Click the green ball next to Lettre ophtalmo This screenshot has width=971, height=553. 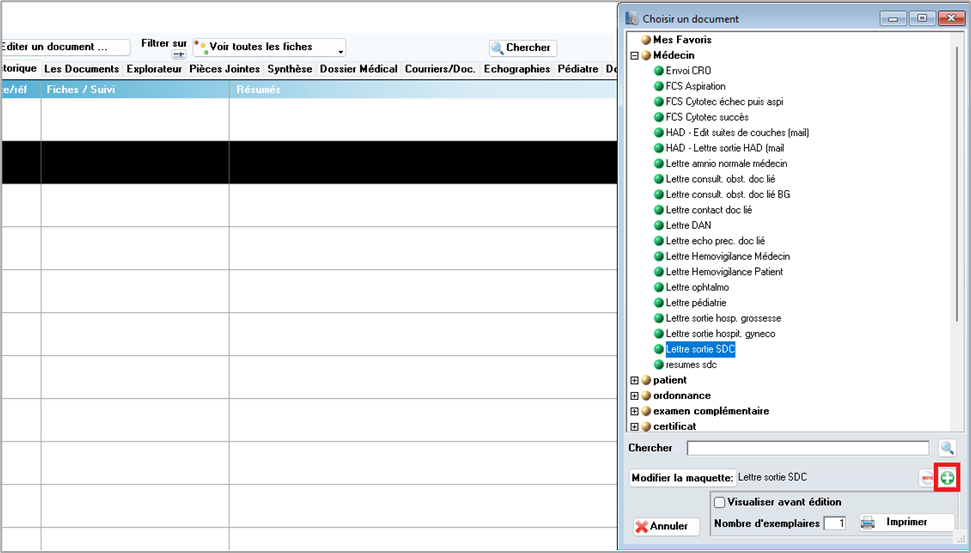coord(659,287)
